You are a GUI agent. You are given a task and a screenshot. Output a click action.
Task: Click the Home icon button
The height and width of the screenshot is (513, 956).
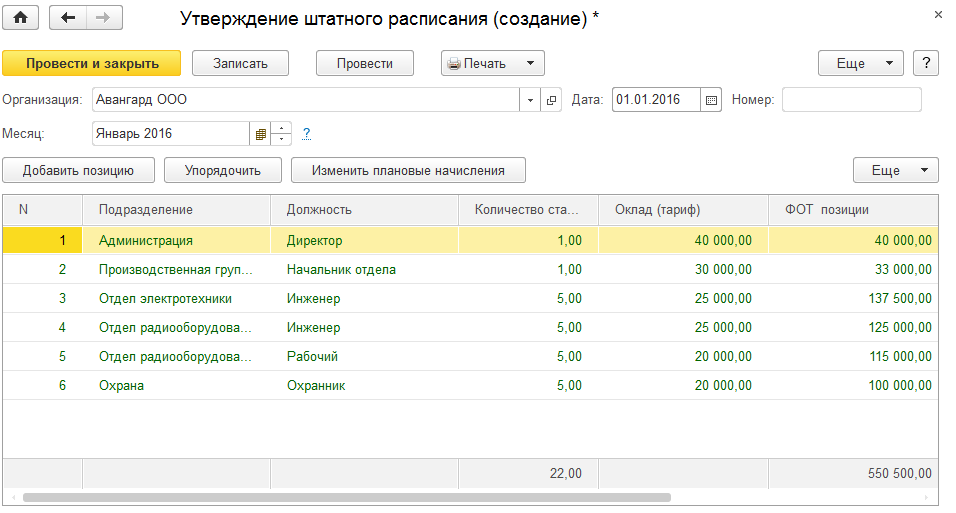click(x=19, y=18)
